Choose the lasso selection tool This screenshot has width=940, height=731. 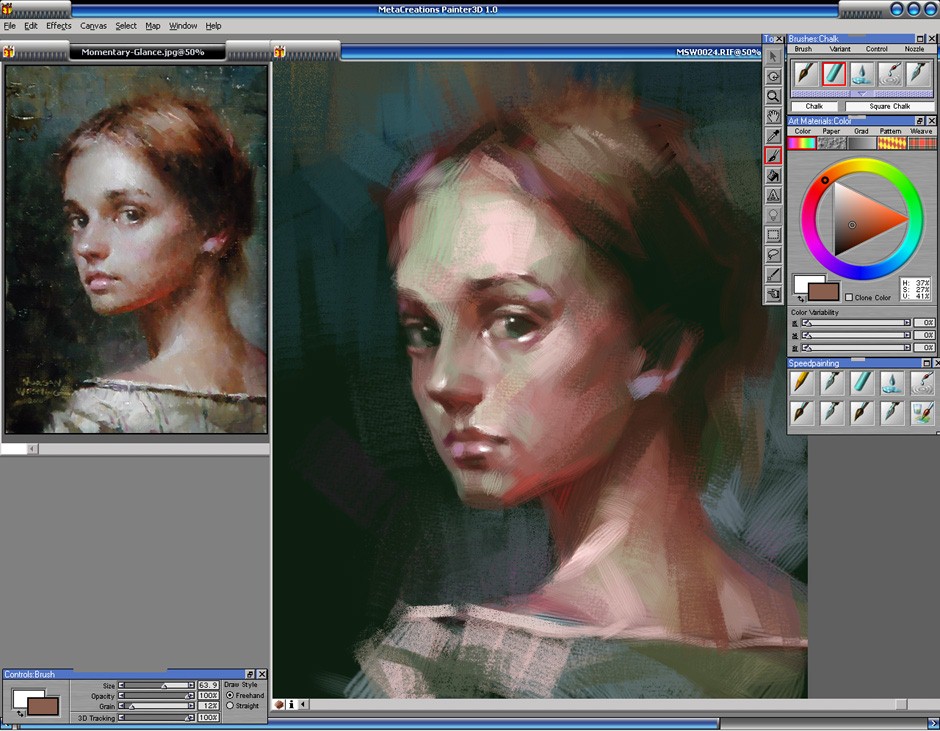pos(773,254)
